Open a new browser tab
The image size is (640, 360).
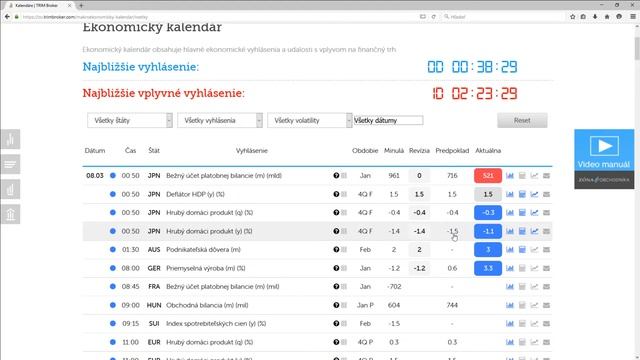pos(81,5)
